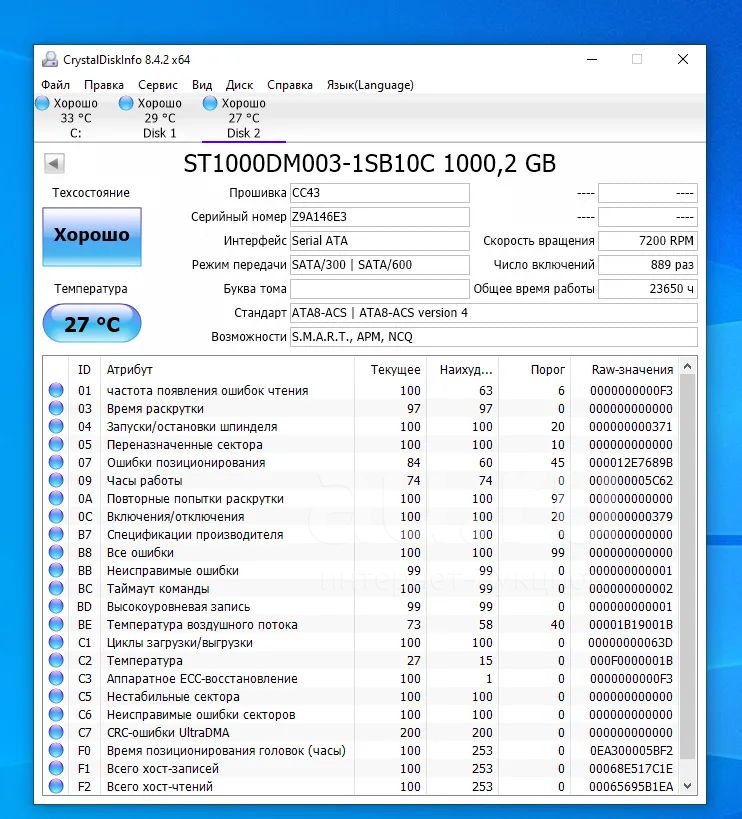Click status orb in row 07 Ошибки позиционирования
This screenshot has height=819, width=742.
click(56, 462)
